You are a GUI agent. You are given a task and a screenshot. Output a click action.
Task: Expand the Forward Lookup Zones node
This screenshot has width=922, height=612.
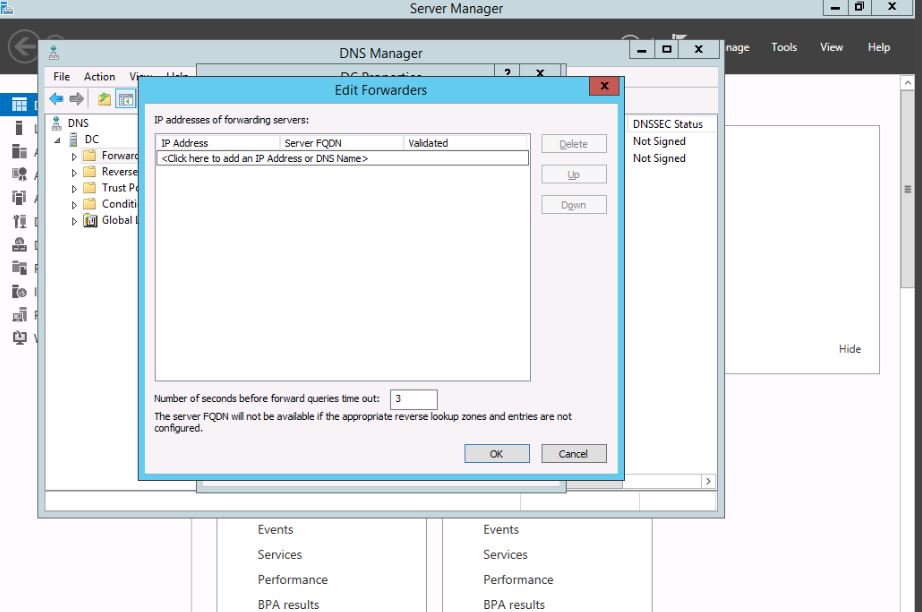[x=74, y=156]
